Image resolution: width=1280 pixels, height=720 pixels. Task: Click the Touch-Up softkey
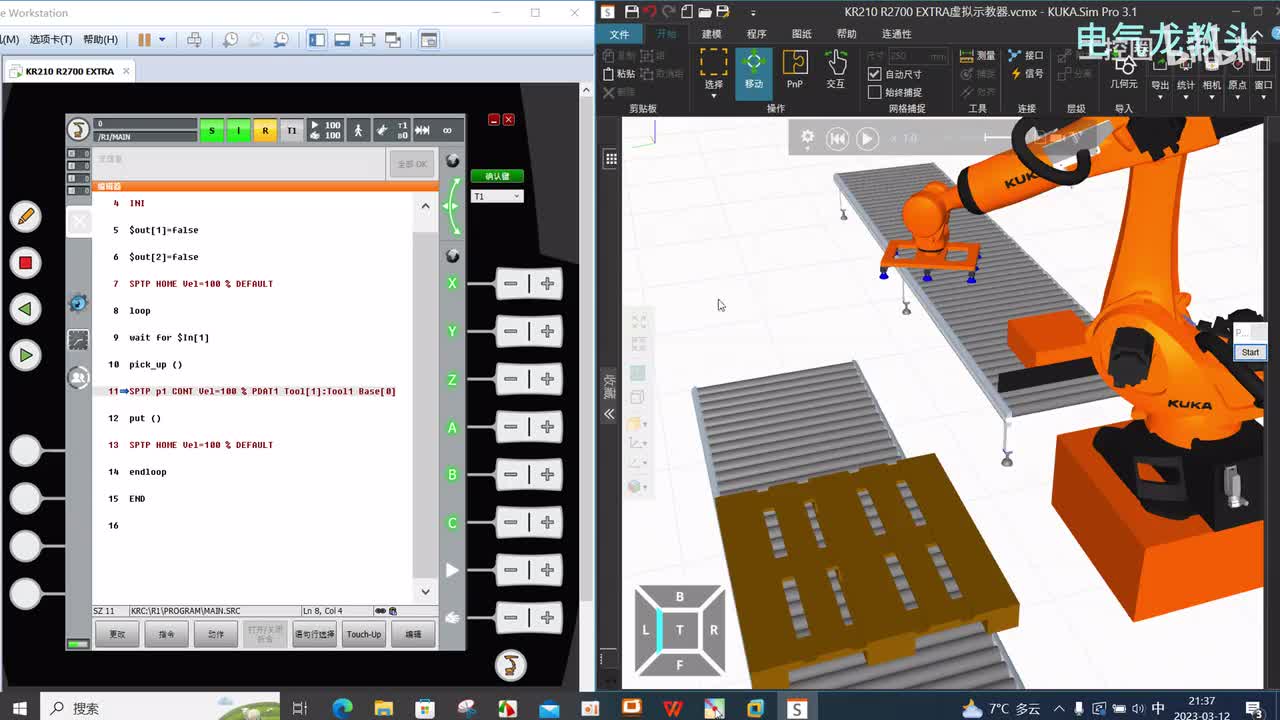(364, 634)
